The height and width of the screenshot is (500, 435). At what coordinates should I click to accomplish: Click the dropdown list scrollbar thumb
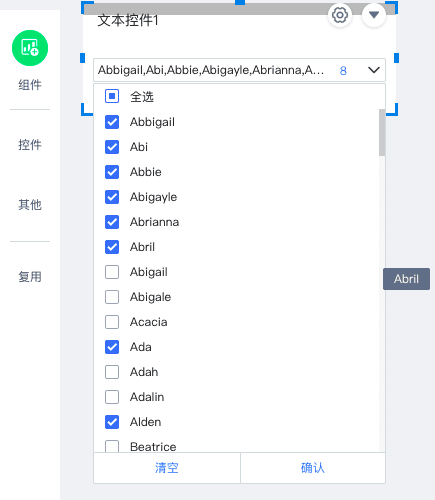coord(382,132)
